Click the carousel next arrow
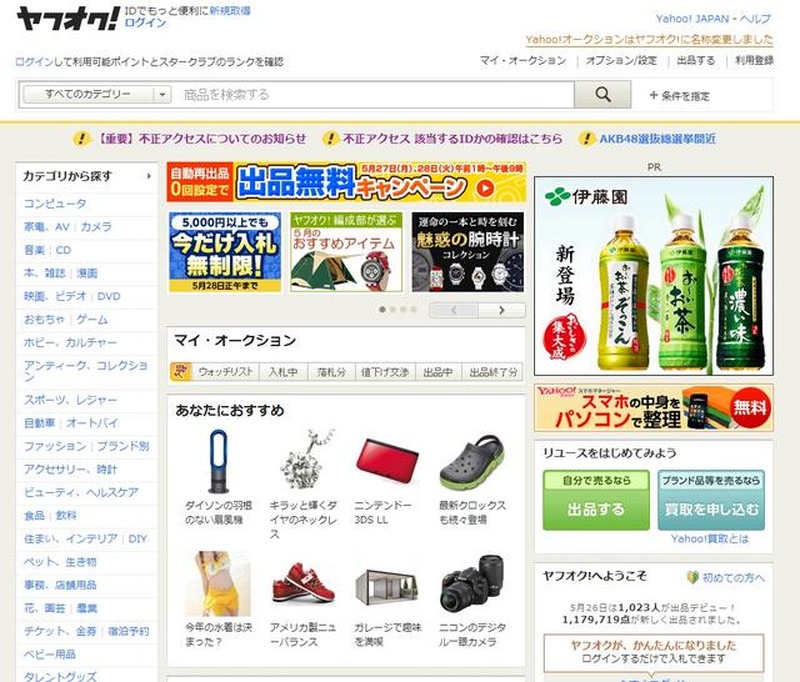Viewport: 800px width, 682px height. point(502,310)
